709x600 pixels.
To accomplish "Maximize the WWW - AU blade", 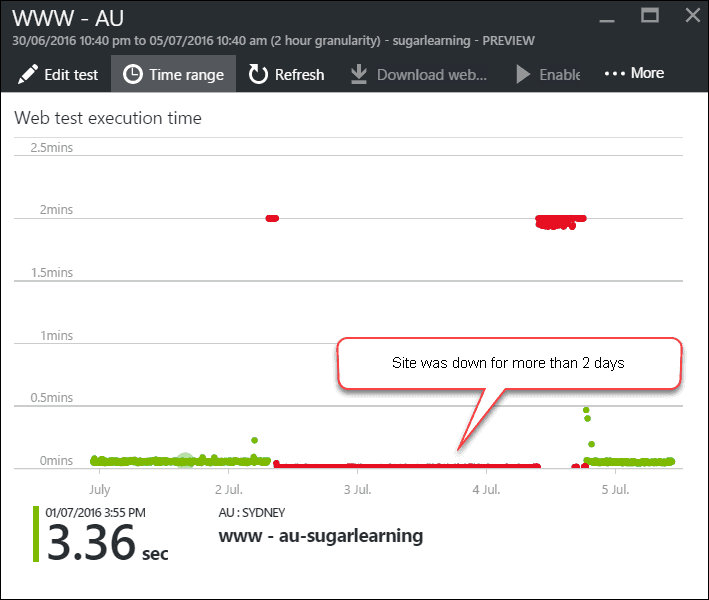I will pos(649,15).
